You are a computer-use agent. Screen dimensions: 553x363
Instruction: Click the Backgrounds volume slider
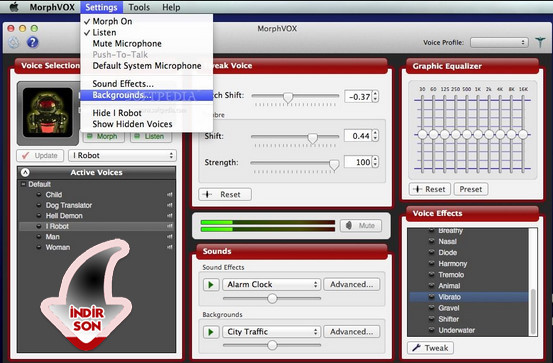pyautogui.click(x=272, y=345)
